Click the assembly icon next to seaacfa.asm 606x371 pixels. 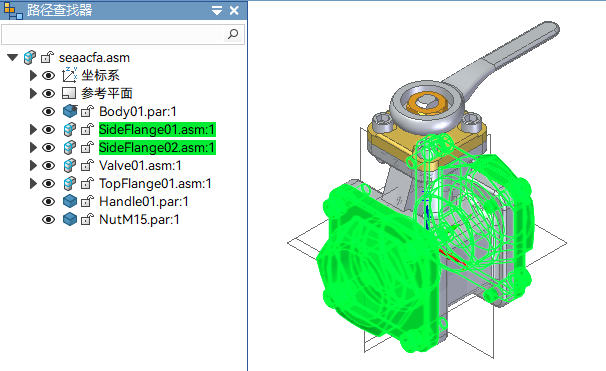tap(30, 58)
